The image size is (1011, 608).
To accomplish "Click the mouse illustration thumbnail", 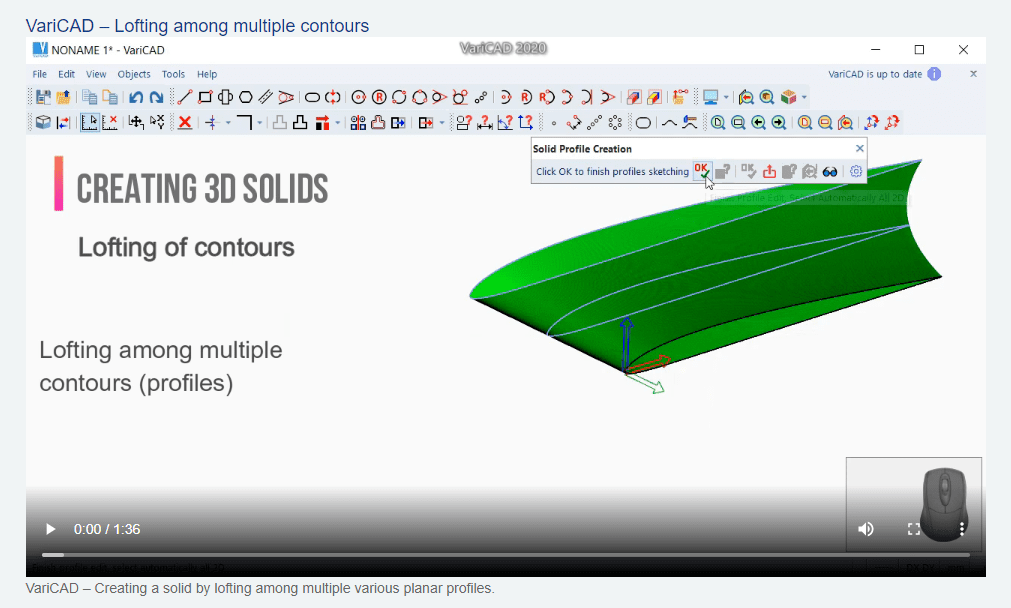I will pos(914,505).
